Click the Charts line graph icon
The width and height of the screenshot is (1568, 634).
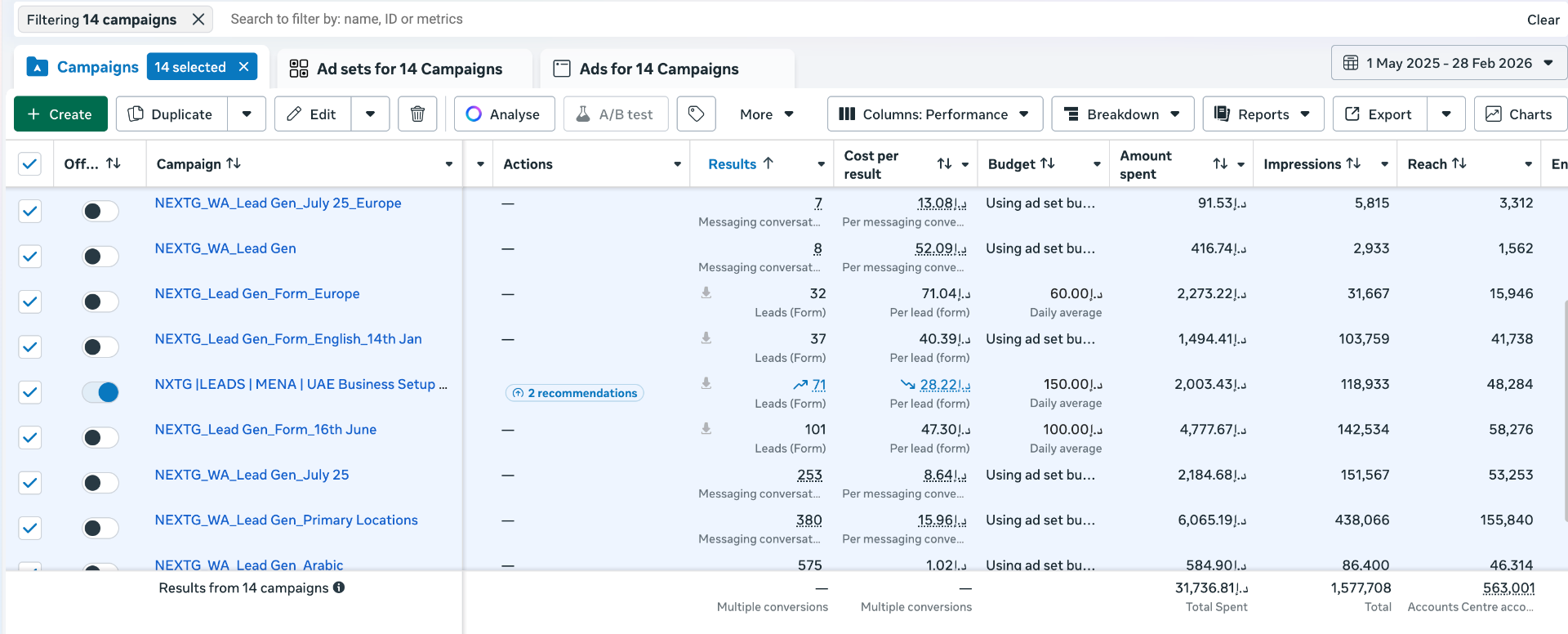1493,114
